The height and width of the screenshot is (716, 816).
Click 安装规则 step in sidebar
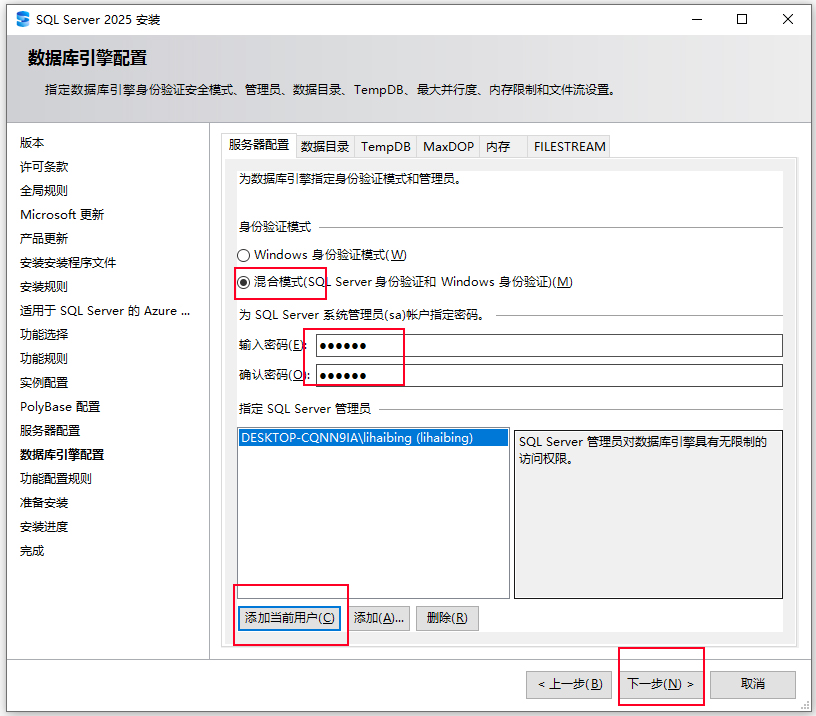click(44, 287)
